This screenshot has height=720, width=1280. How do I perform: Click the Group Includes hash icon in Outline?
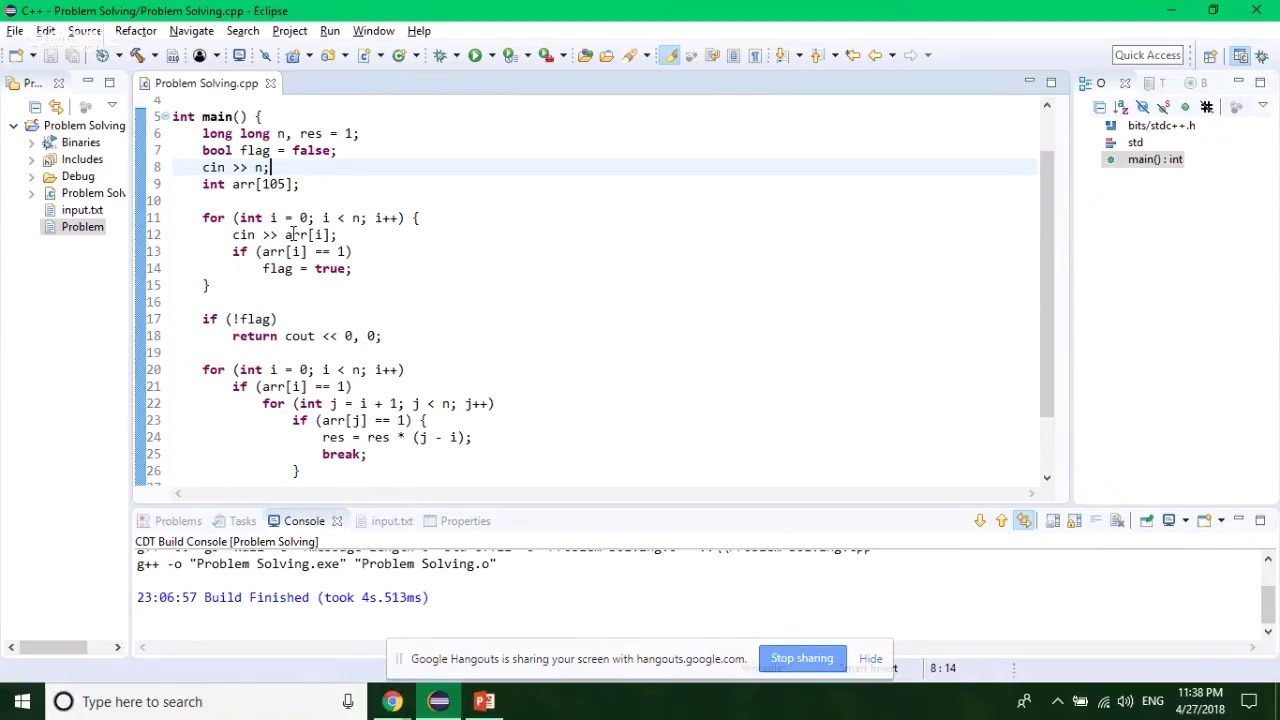tap(1207, 106)
